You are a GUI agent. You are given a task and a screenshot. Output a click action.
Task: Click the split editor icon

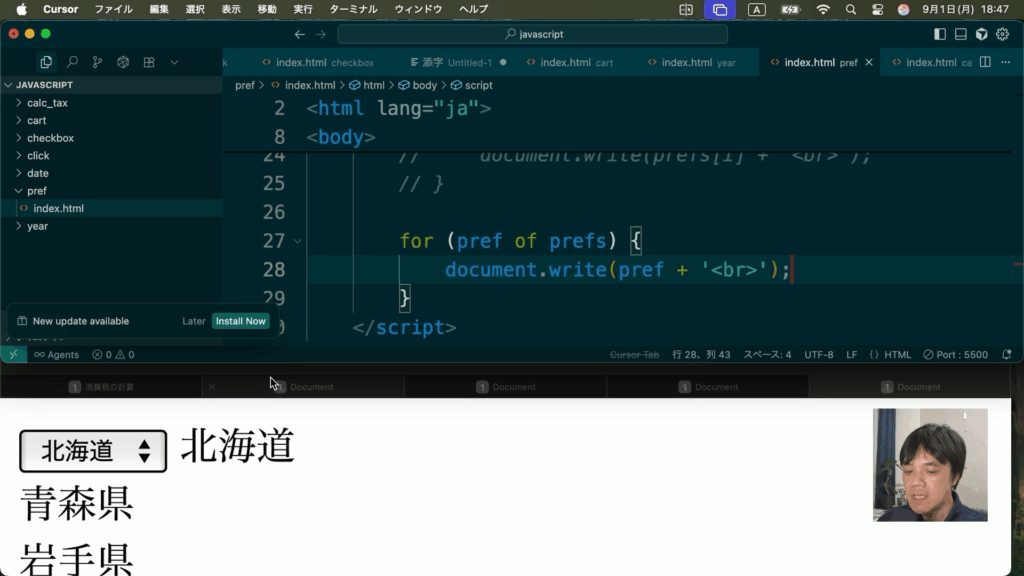click(x=985, y=62)
